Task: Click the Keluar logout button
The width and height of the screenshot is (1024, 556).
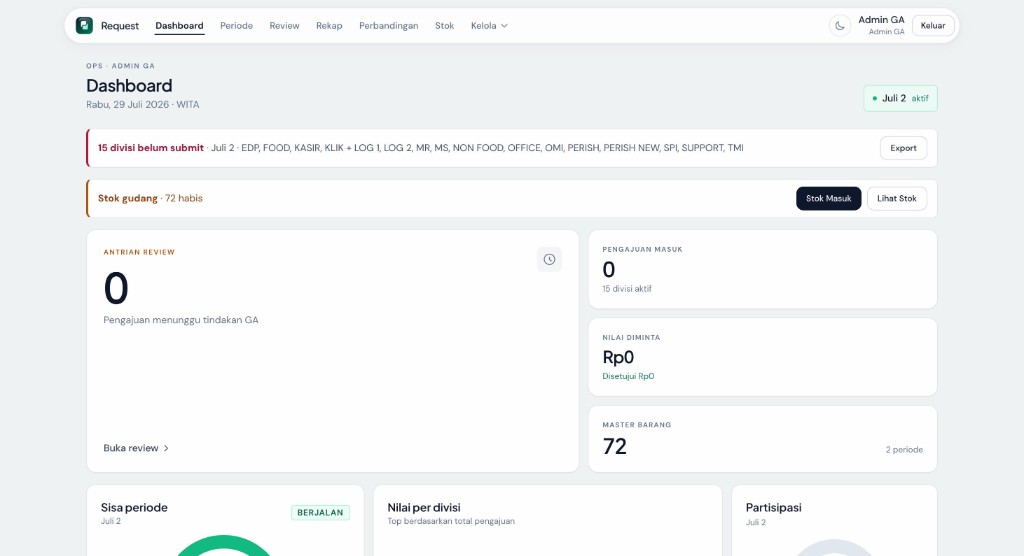Action: tap(933, 26)
